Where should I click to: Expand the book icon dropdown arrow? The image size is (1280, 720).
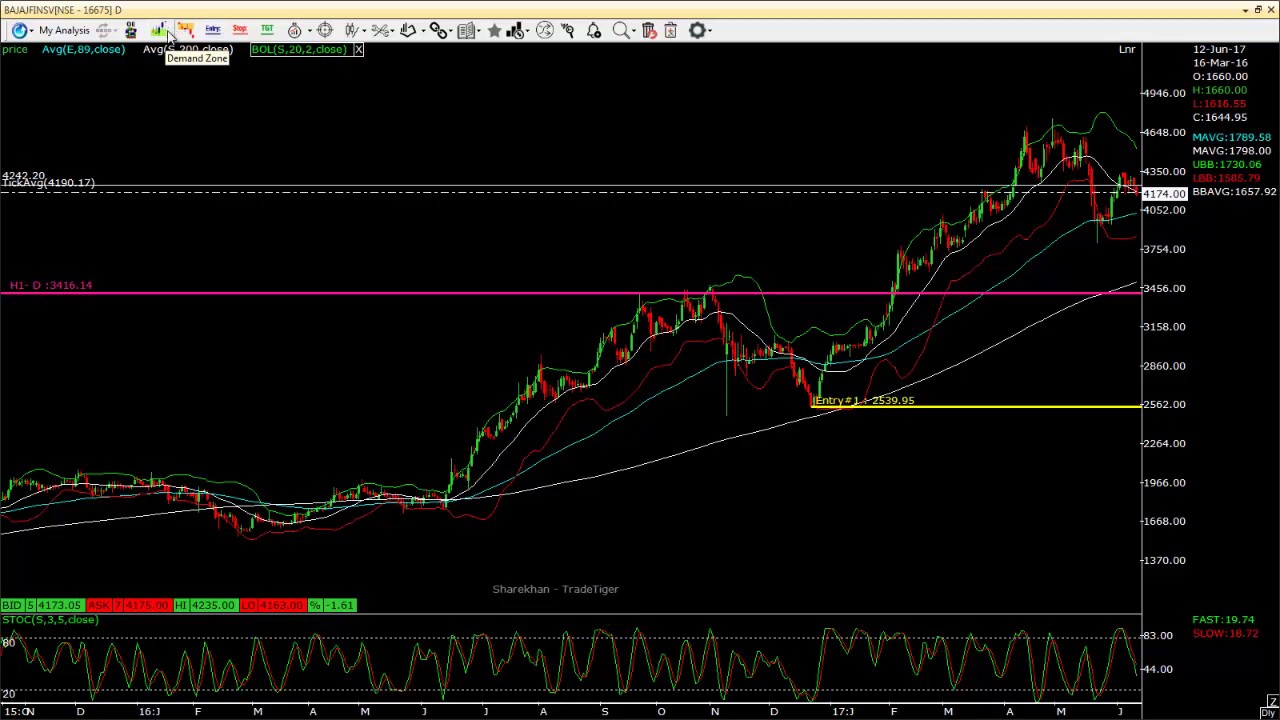point(479,30)
